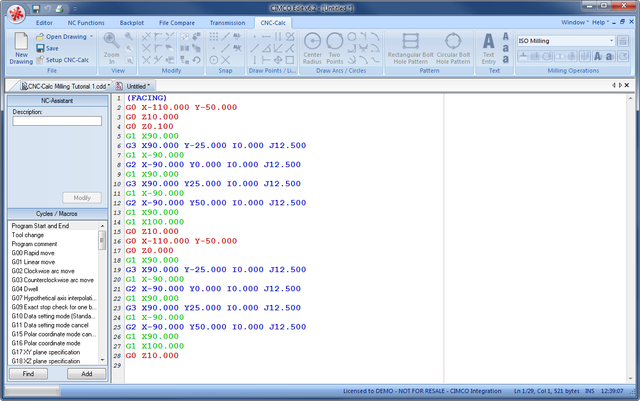This screenshot has width=640, height=401.
Task: Switch to the Backplot tab
Action: click(131, 23)
